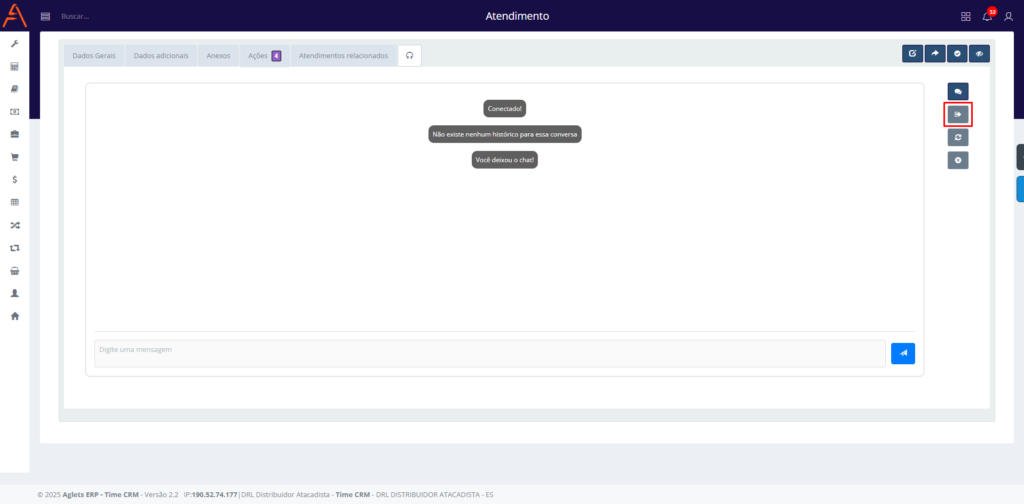Open the notifications bell icon
This screenshot has width=1024, height=504.
click(x=988, y=16)
